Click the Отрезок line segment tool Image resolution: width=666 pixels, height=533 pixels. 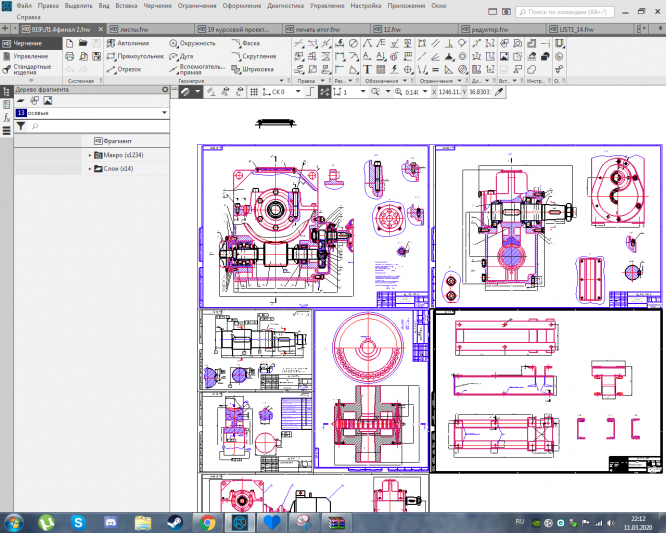(125, 69)
